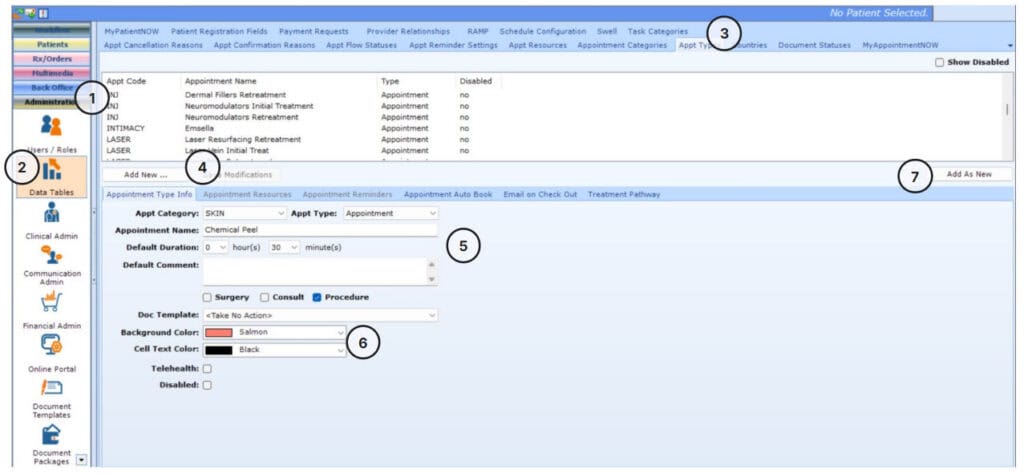The height and width of the screenshot is (474, 1024).
Task: Click the Add New button
Action: coord(146,174)
